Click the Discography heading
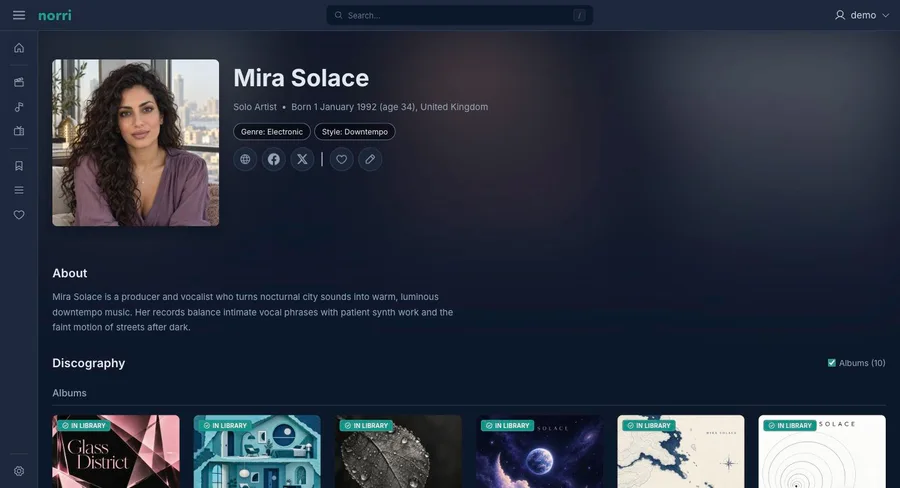 pos(88,363)
